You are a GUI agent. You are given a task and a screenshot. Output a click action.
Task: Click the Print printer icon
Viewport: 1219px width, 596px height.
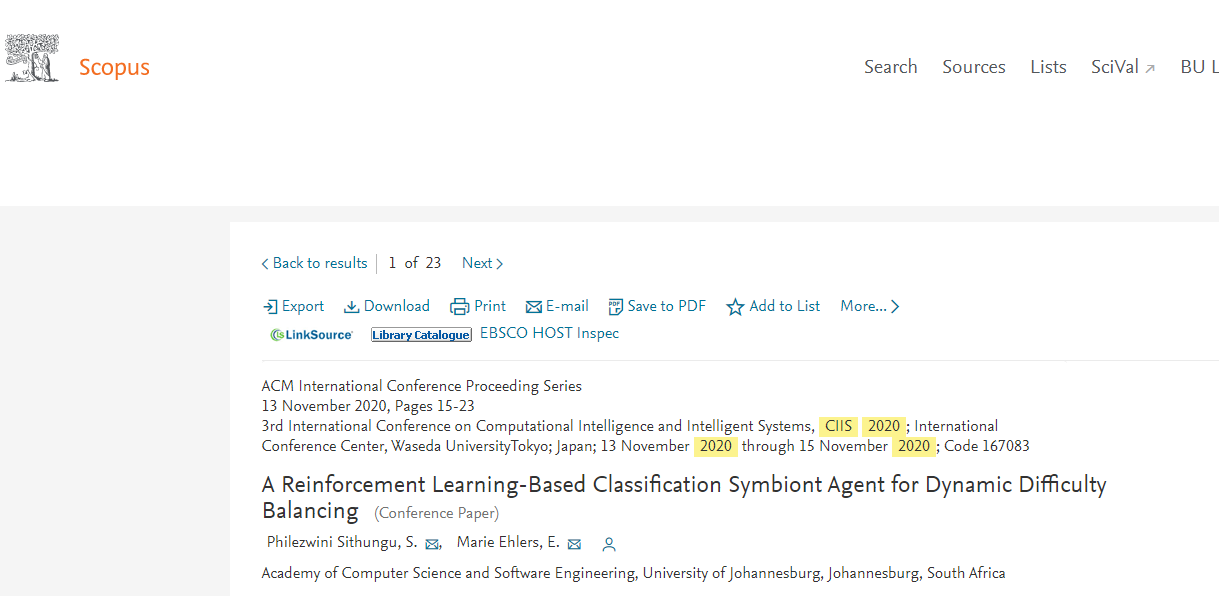[x=460, y=307]
